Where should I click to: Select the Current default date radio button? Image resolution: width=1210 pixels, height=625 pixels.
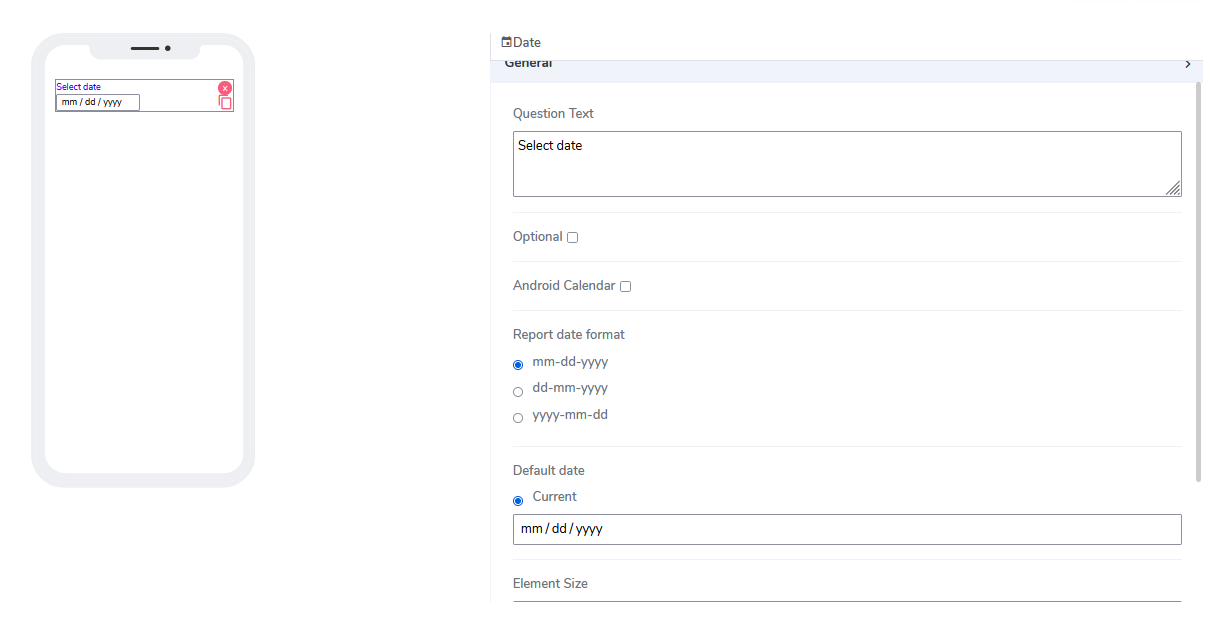(x=518, y=500)
